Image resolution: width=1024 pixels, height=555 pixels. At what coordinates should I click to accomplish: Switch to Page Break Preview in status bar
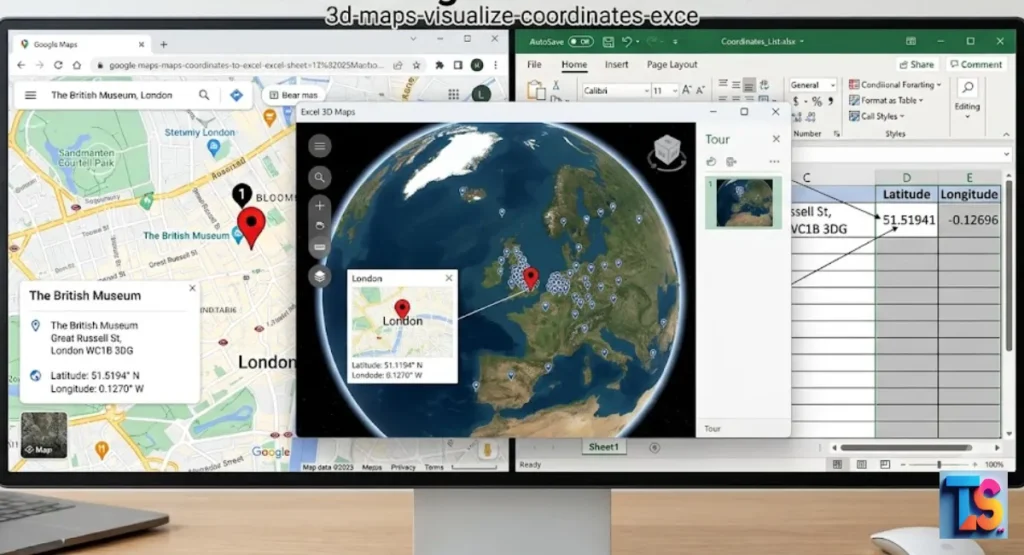pos(885,464)
